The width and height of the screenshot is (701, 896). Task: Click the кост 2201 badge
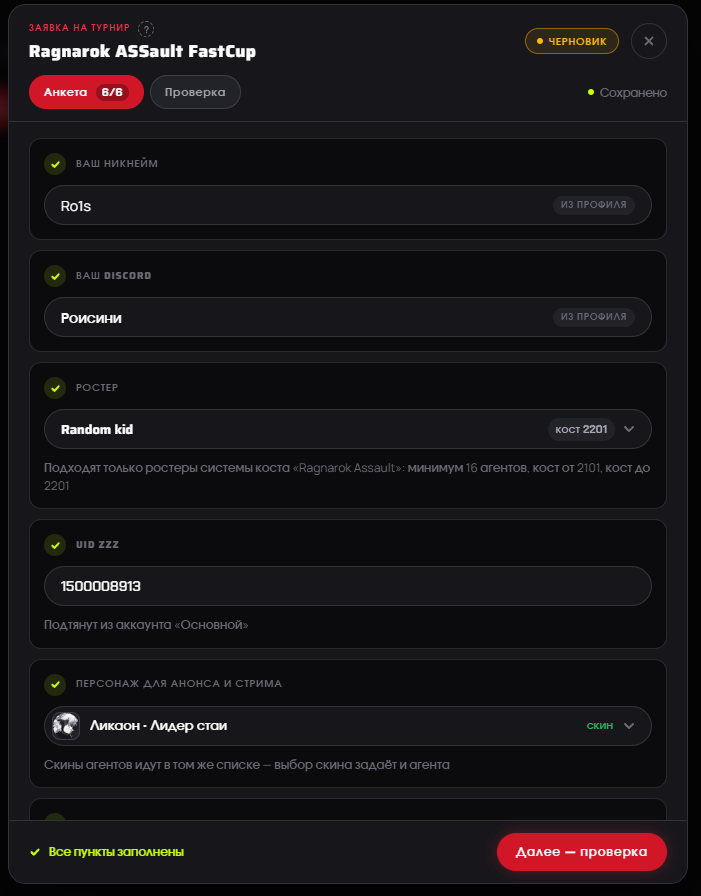581,429
